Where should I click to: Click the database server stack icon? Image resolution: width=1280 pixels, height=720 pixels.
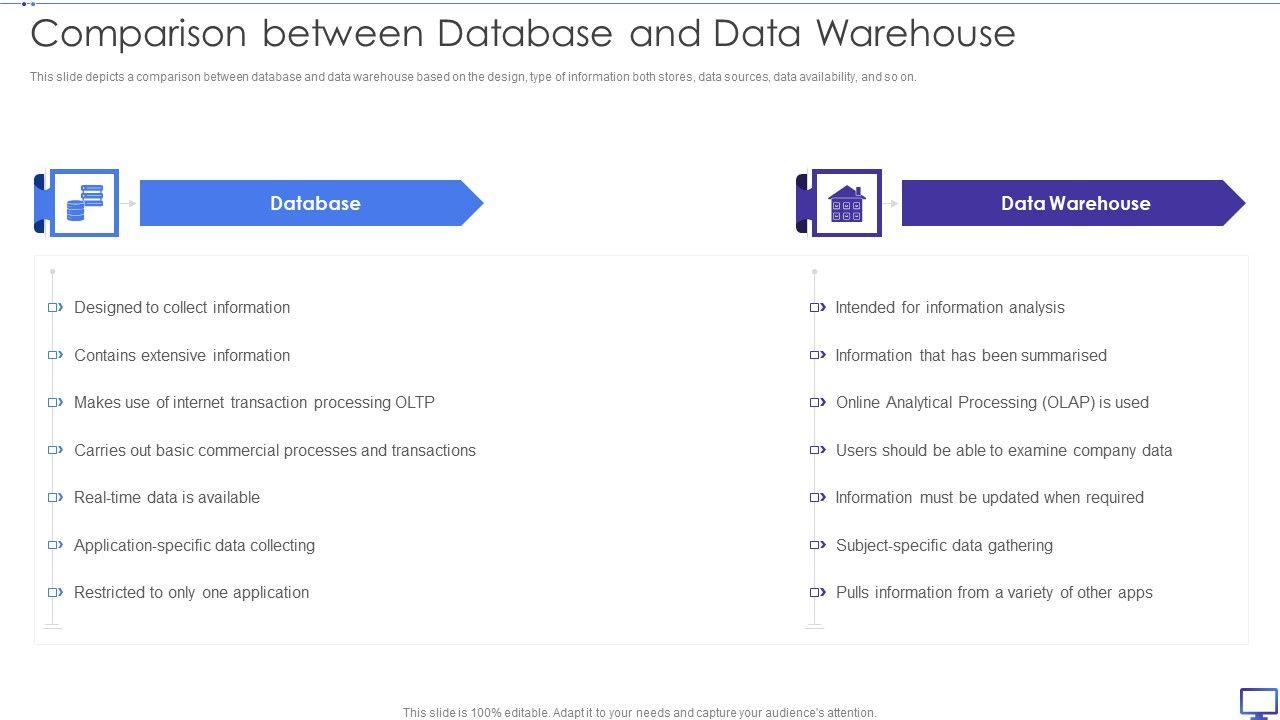point(84,203)
